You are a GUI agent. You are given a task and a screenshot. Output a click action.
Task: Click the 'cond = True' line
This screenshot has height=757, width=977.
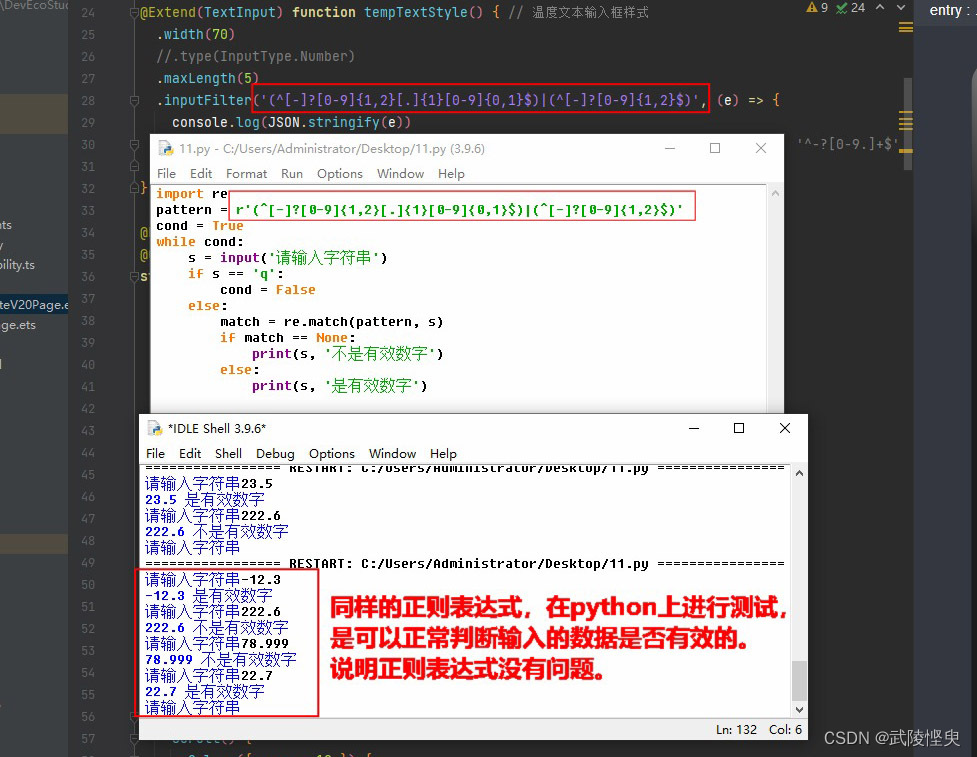[x=199, y=226]
